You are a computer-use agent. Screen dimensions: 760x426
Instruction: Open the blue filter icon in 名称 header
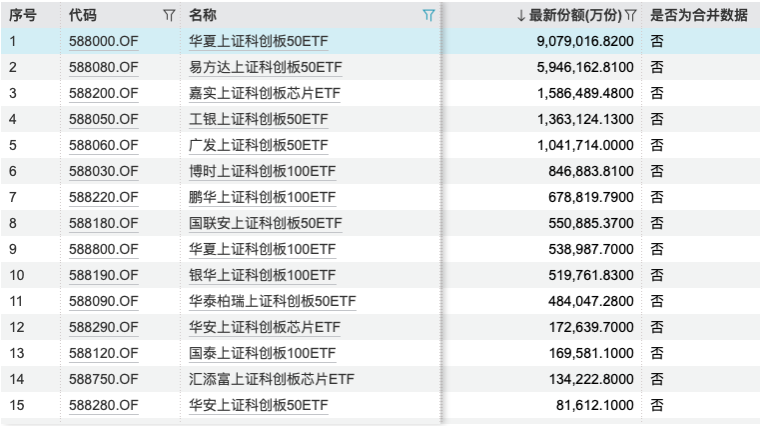pyautogui.click(x=428, y=16)
